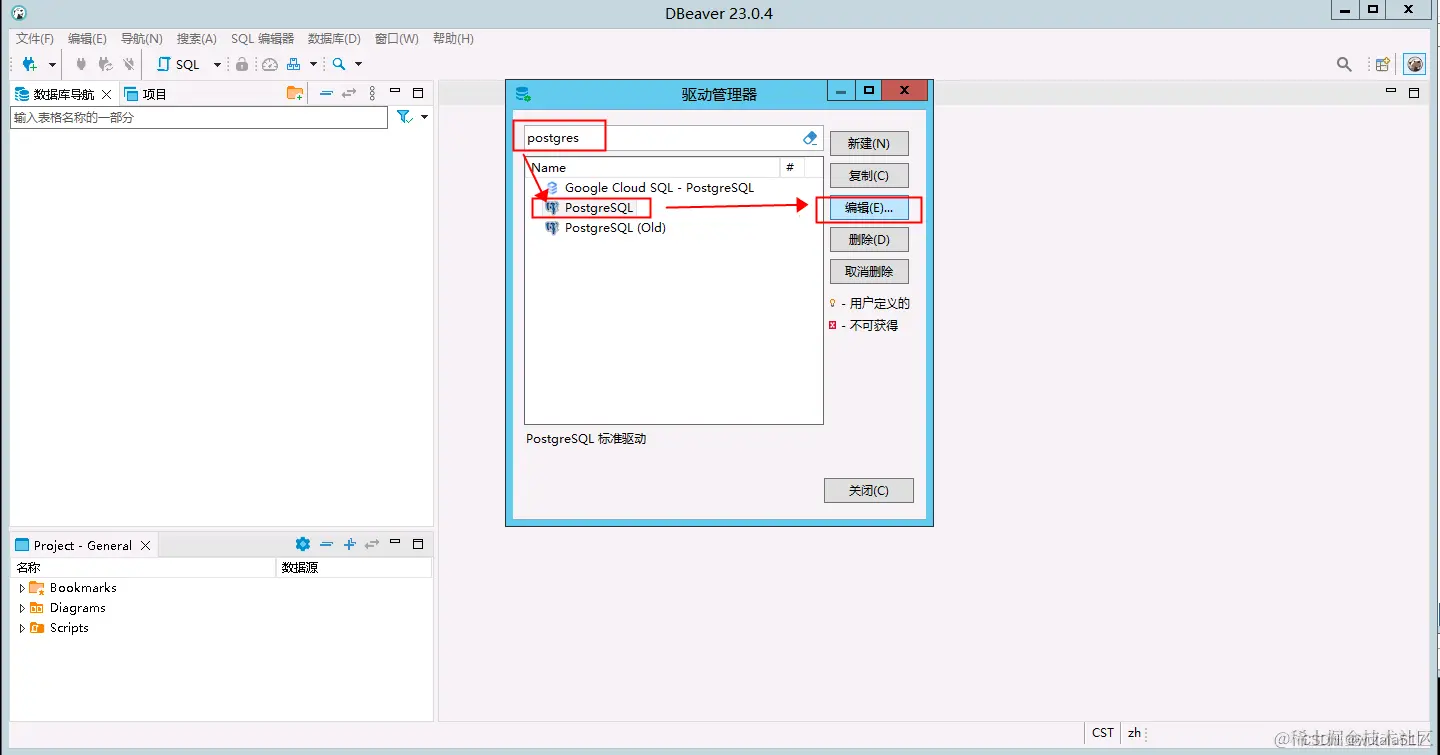Open the 编辑(E) menu in menu bar
The image size is (1440, 755).
(x=87, y=39)
